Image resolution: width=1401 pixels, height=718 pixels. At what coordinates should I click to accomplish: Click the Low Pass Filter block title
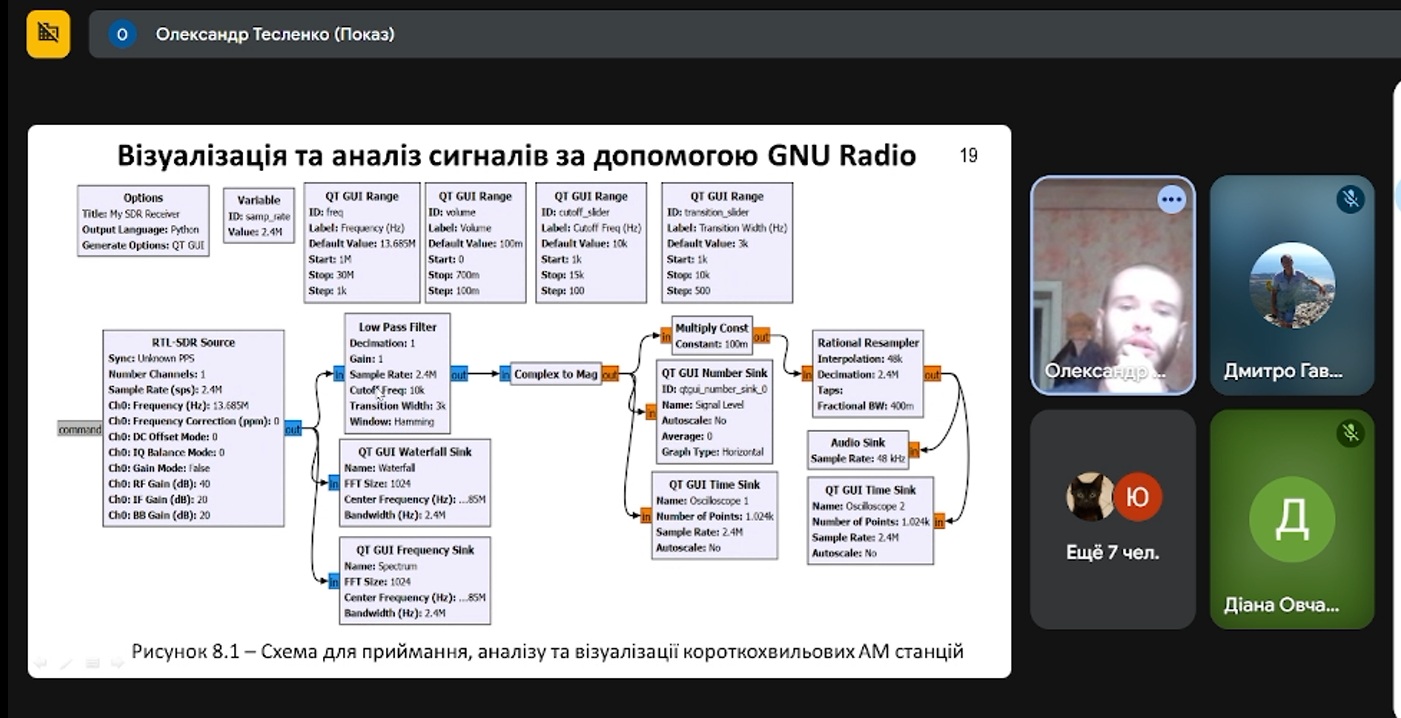coord(397,326)
